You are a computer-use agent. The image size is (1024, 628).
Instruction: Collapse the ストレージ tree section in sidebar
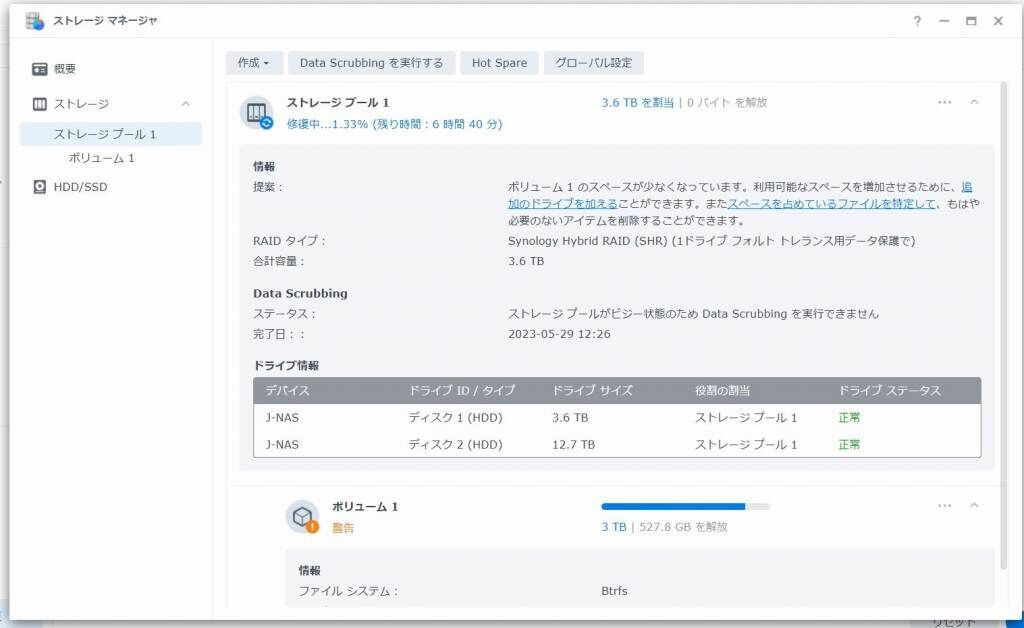click(186, 104)
